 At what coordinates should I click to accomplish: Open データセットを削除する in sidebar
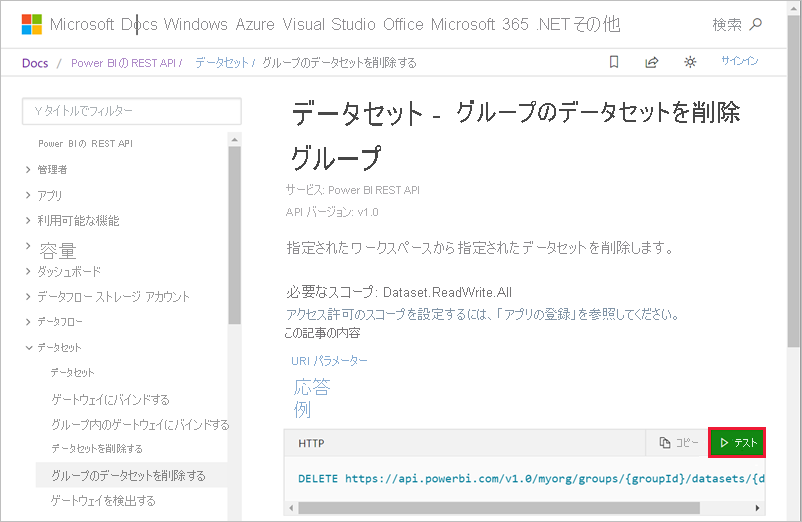(97, 448)
